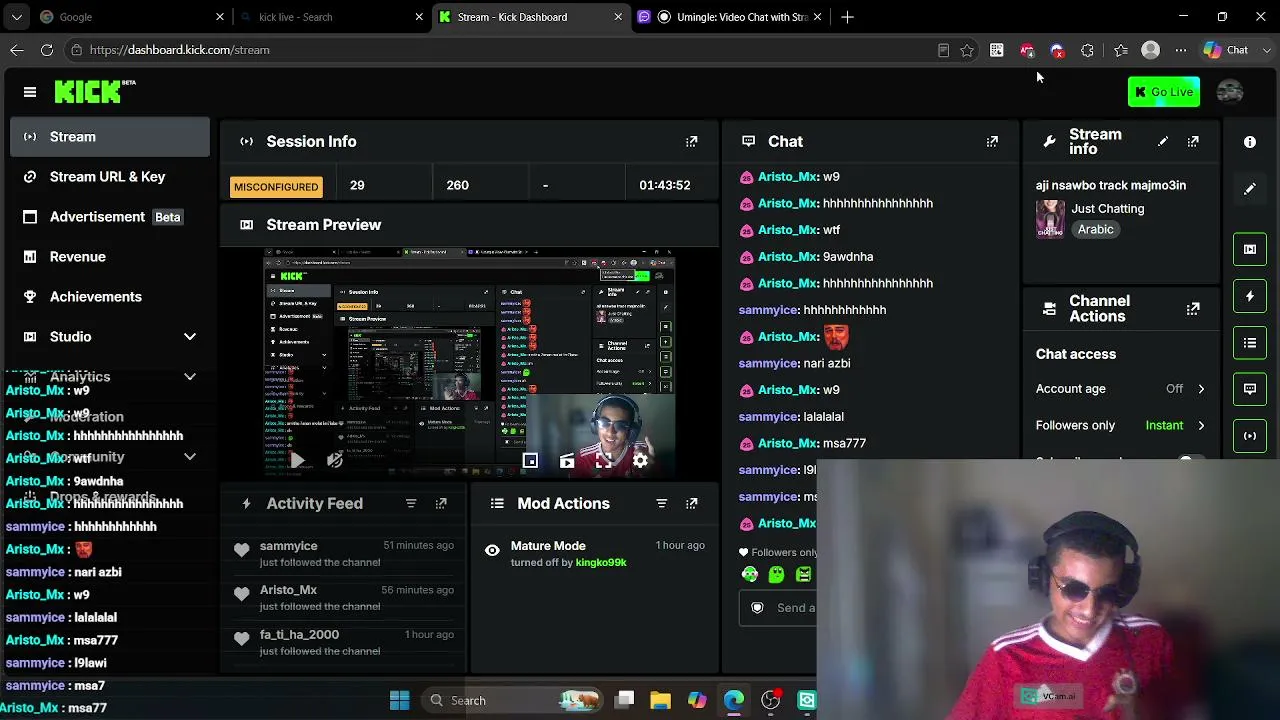Refresh the page with the reload icon
1280x720 pixels.
[47, 50]
